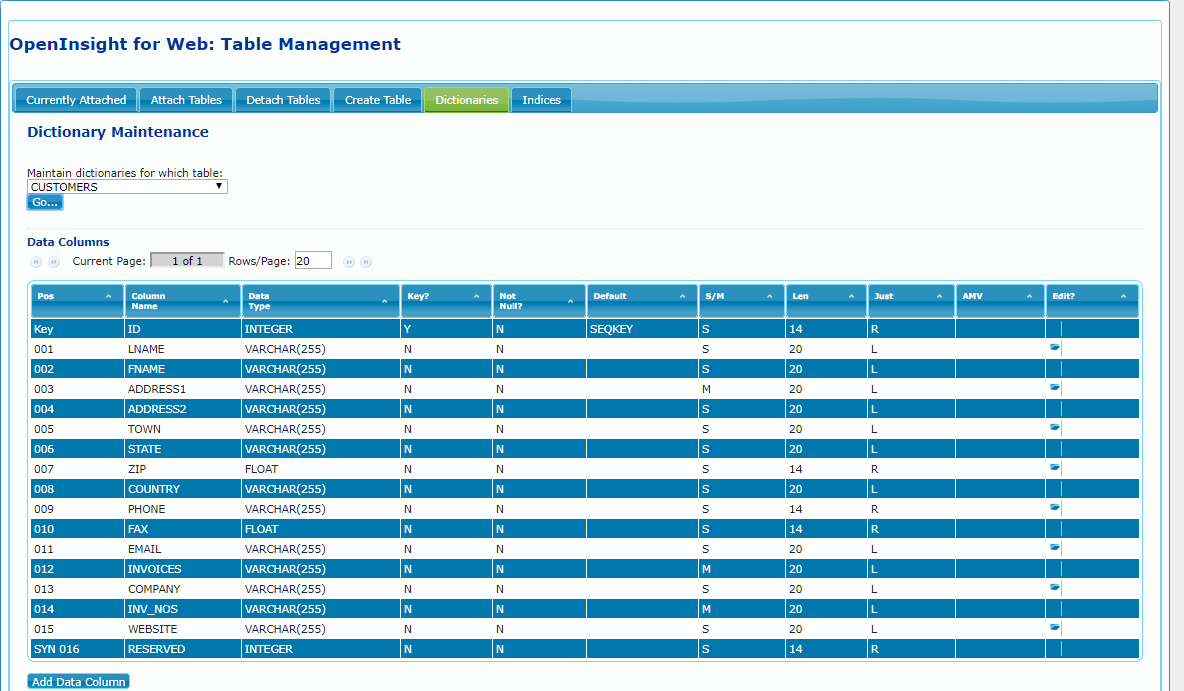Sort by the Data Type header arrow
This screenshot has height=691, width=1184.
coord(384,302)
